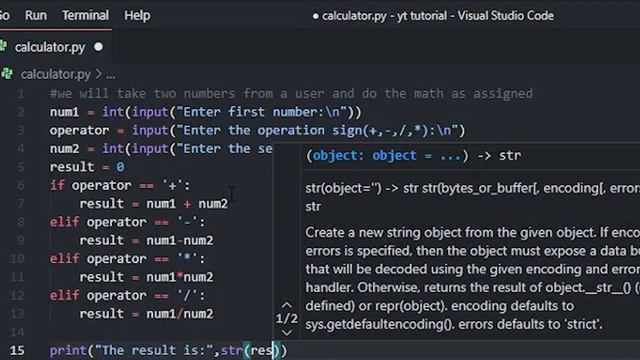The height and width of the screenshot is (360, 640).
Task: Click "if operator == '+':" line
Action: tap(120, 186)
